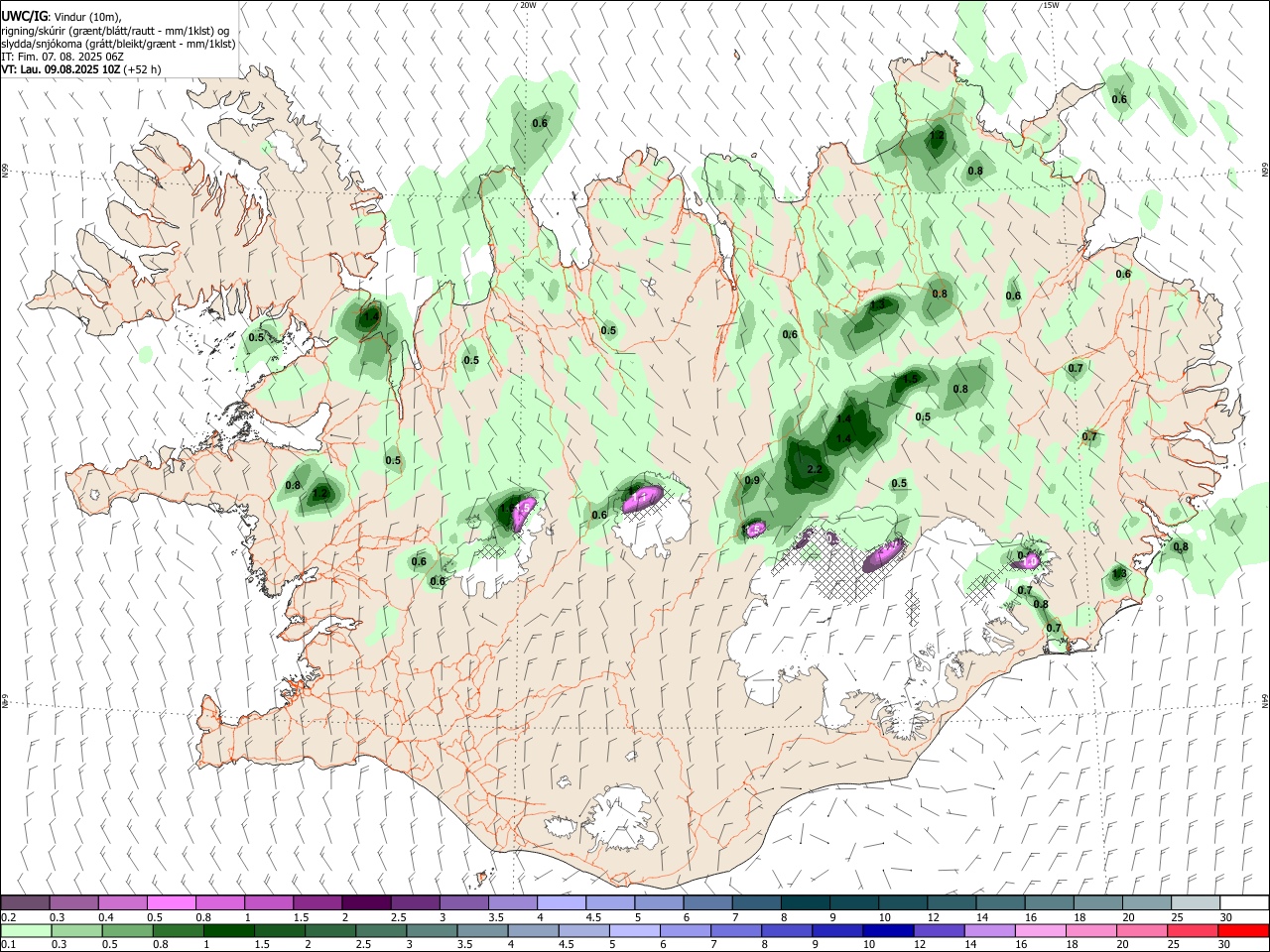
Task: Select the green swatch between 0.5 and 0.8 on the rain scale
Action: pos(127,931)
